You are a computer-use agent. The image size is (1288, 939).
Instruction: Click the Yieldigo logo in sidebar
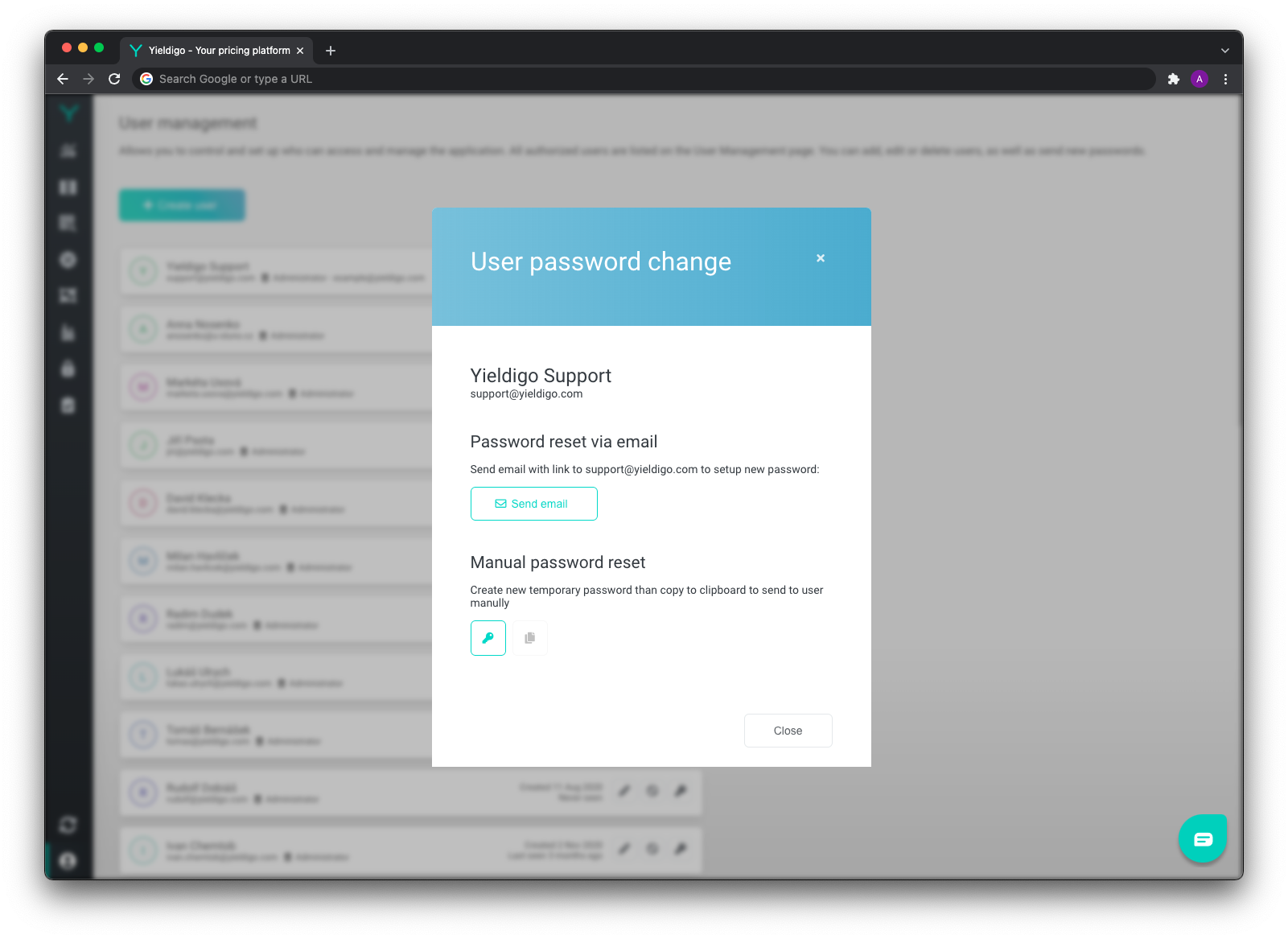pyautogui.click(x=69, y=114)
